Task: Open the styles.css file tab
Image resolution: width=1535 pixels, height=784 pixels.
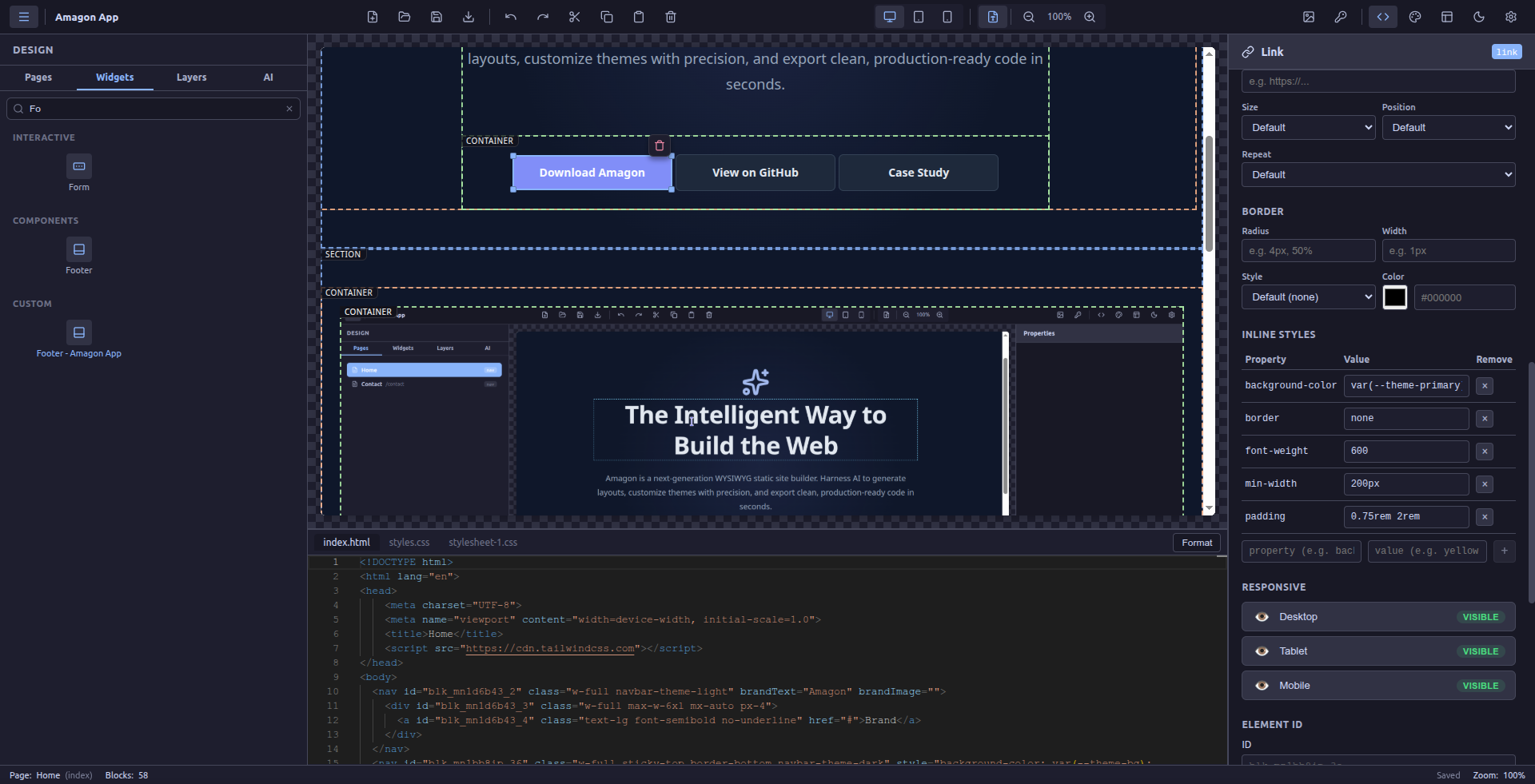Action: point(409,543)
